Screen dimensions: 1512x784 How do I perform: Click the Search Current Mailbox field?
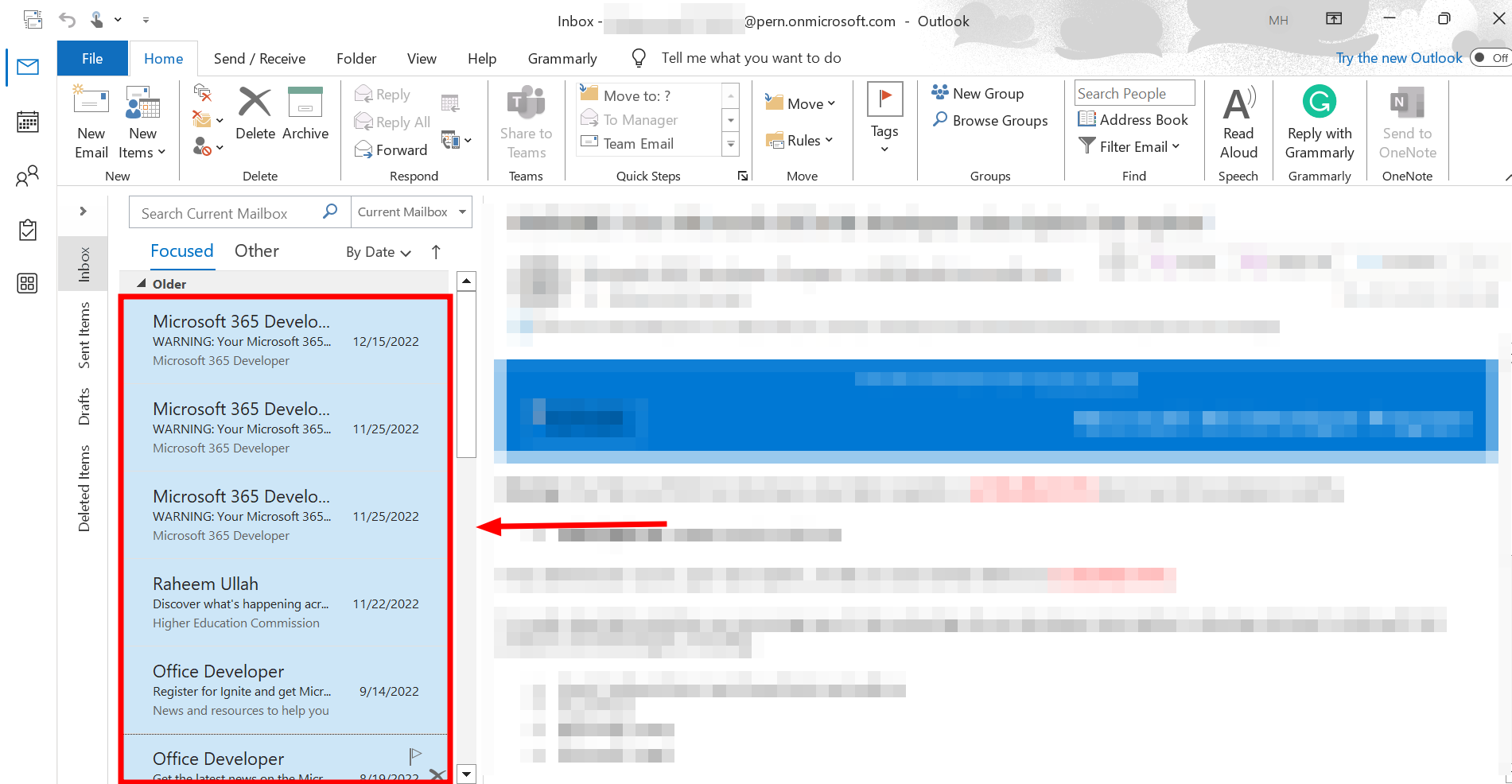coord(227,213)
